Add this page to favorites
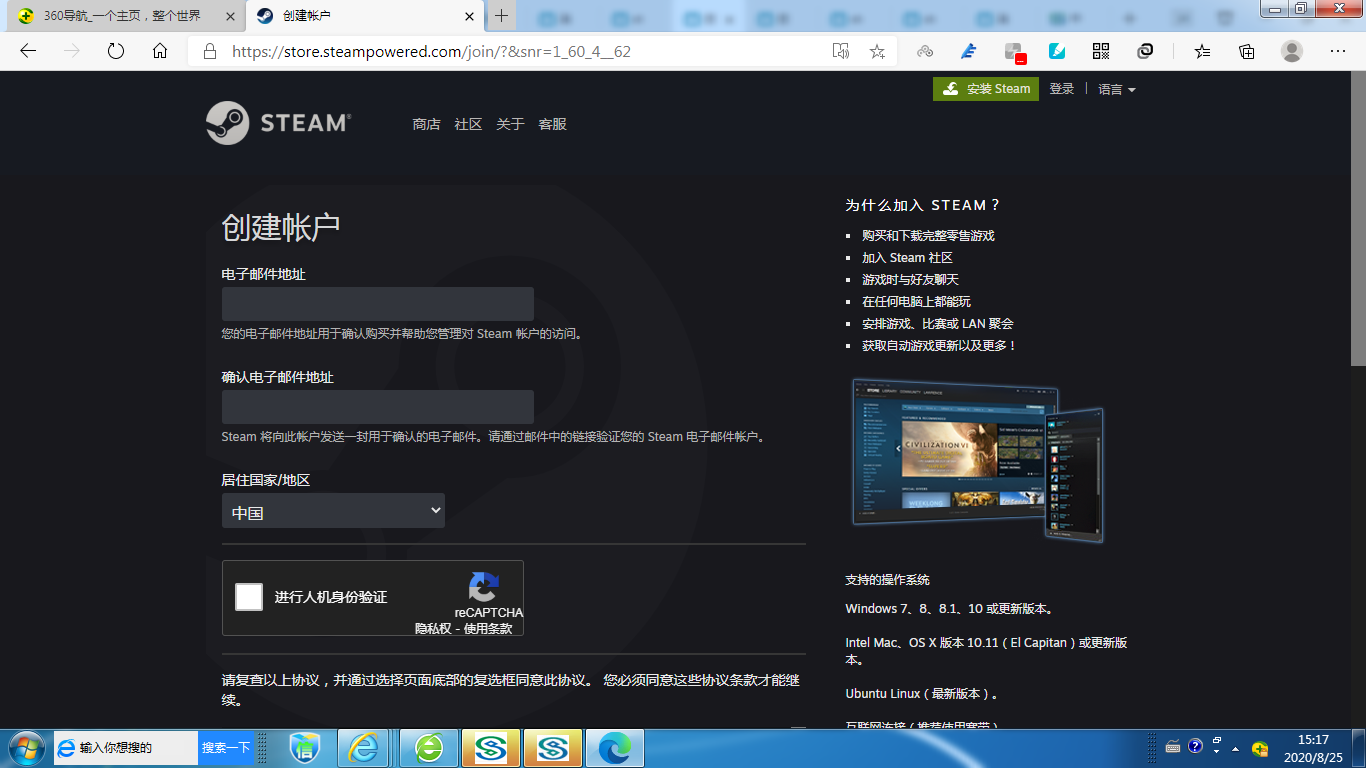The height and width of the screenshot is (768, 1366). click(877, 51)
